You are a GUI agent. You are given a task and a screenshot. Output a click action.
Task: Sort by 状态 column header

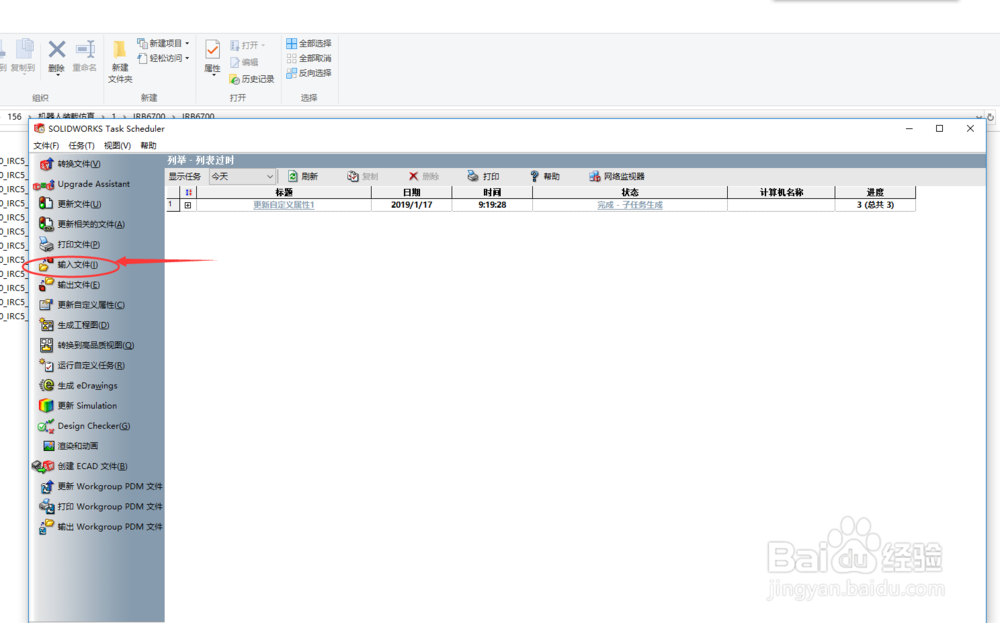(x=629, y=192)
